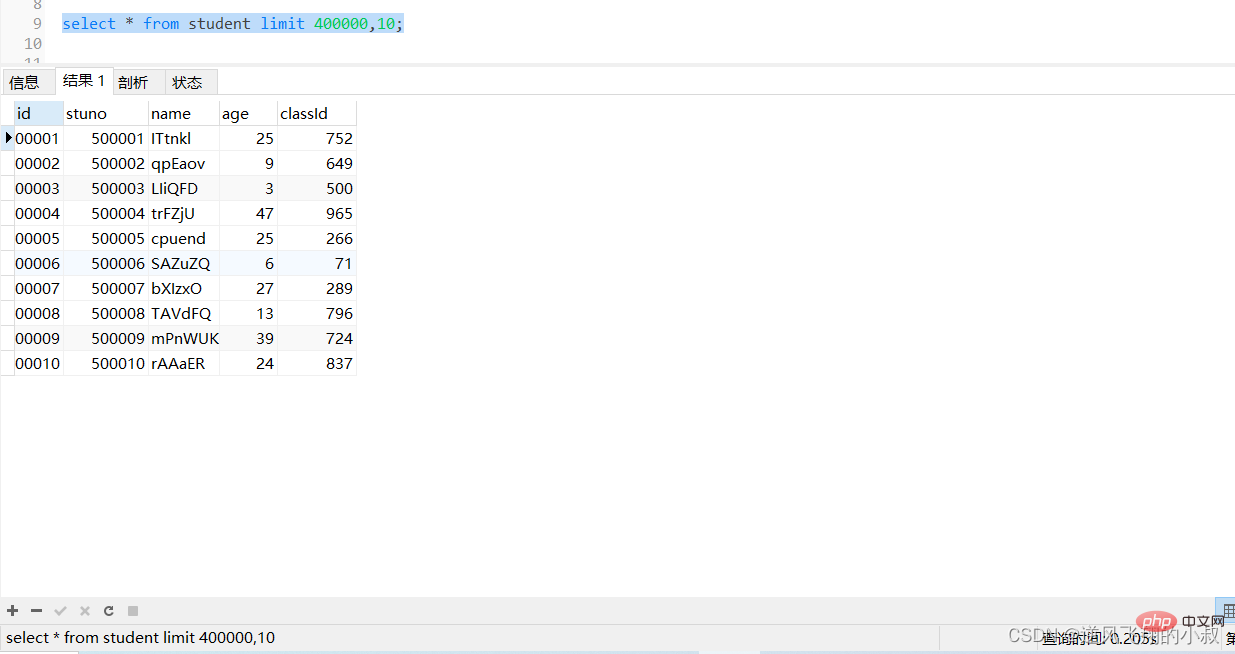Select age cell 39
Viewport: 1235px width, 654px height.
click(249, 338)
